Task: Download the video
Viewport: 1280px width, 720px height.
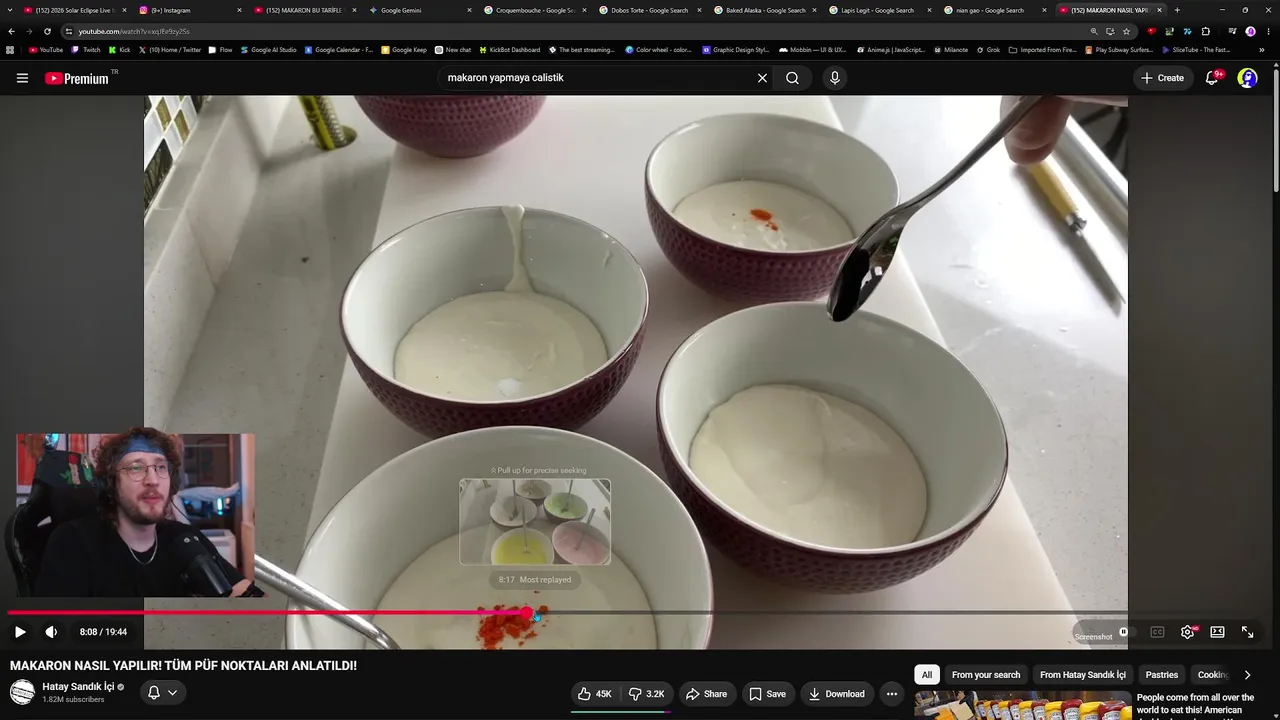Action: tap(836, 694)
